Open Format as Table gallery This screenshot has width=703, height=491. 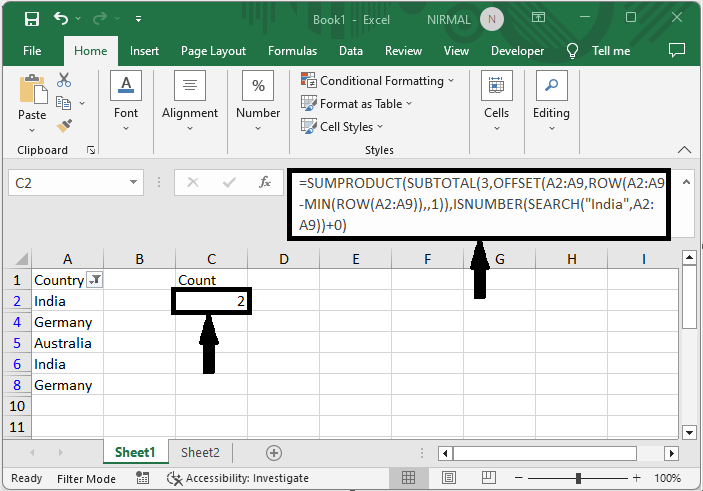pos(356,104)
